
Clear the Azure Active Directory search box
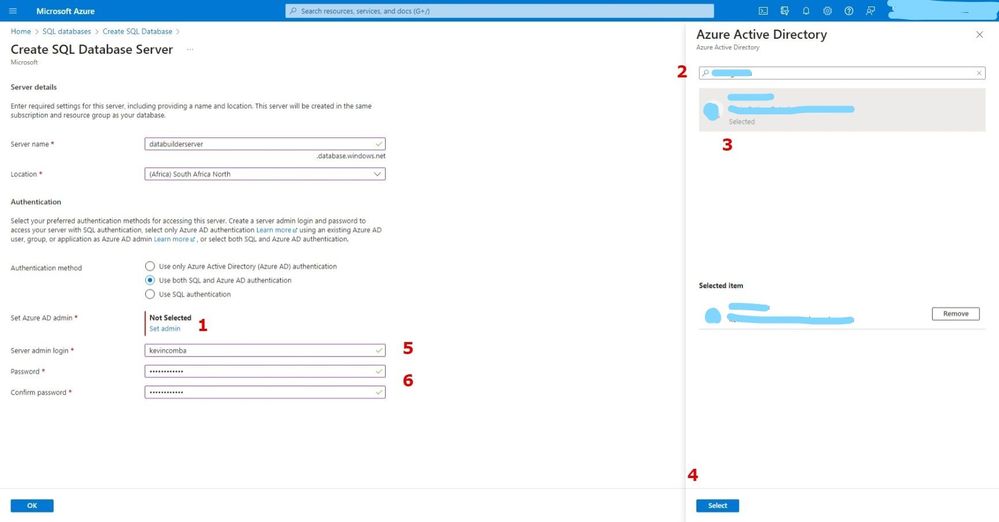(979, 73)
